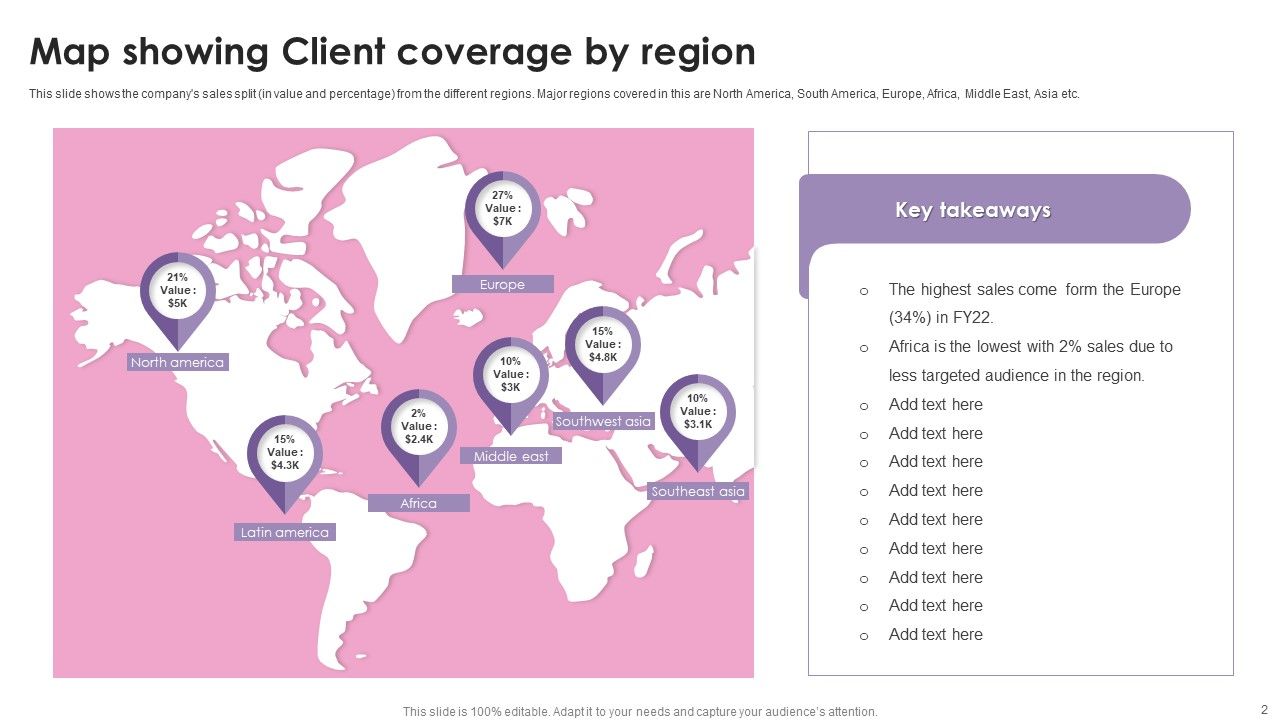Select the bullet before the first Add text here
This screenshot has width=1280, height=720.
tap(864, 405)
